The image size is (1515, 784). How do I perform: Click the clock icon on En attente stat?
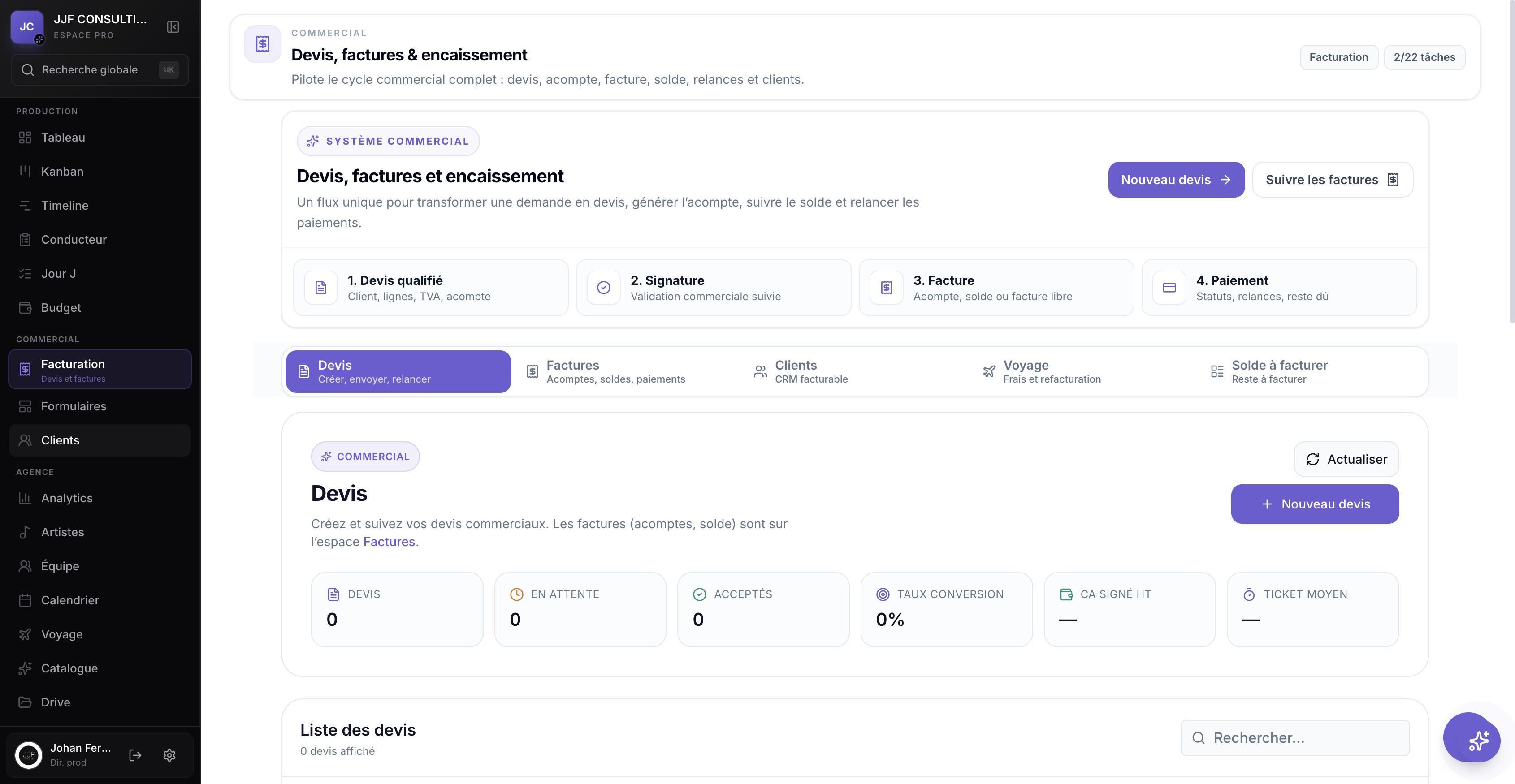[516, 594]
